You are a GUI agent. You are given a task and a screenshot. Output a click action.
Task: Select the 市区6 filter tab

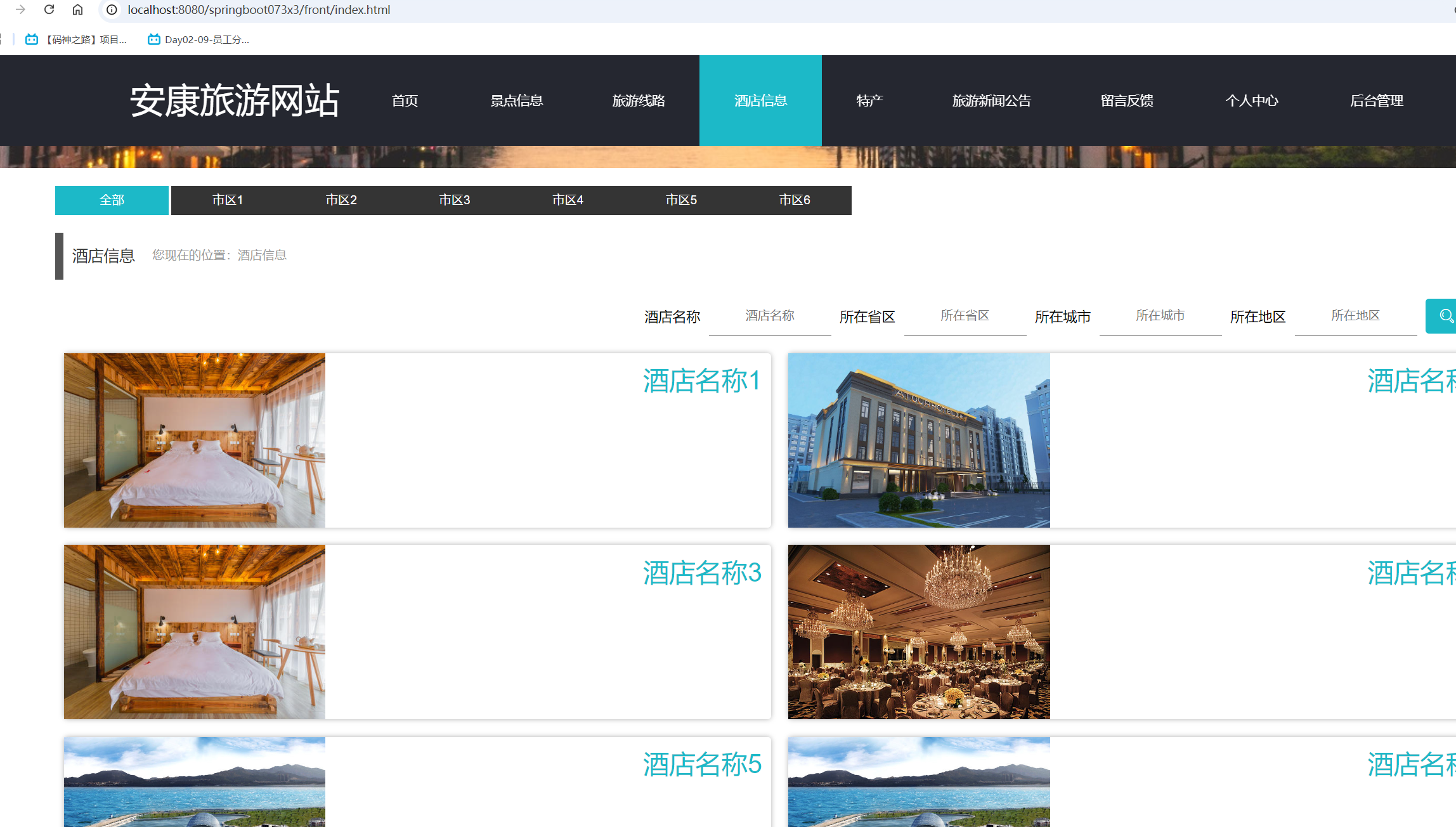pyautogui.click(x=795, y=200)
